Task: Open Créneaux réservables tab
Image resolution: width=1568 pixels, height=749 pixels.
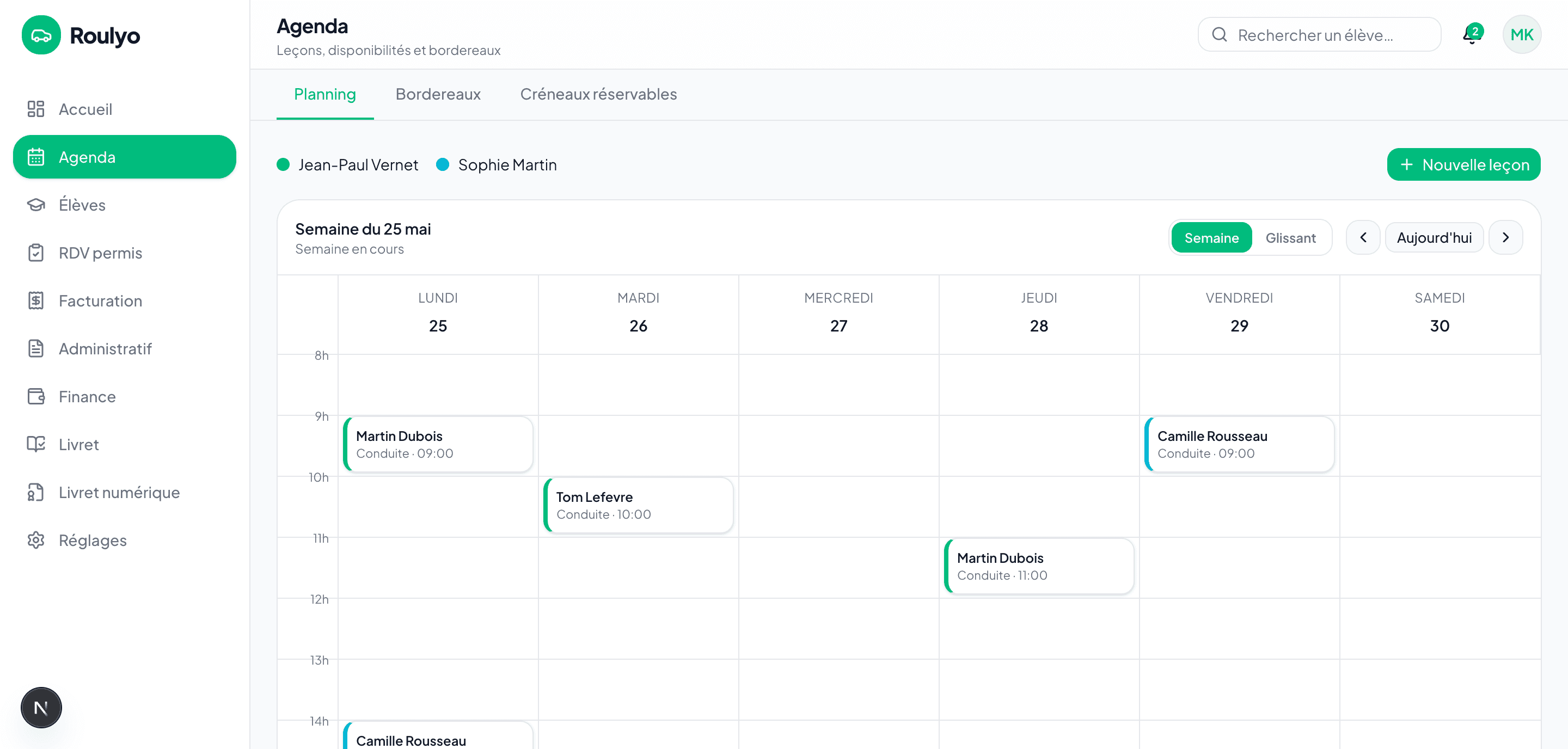Action: coord(598,94)
